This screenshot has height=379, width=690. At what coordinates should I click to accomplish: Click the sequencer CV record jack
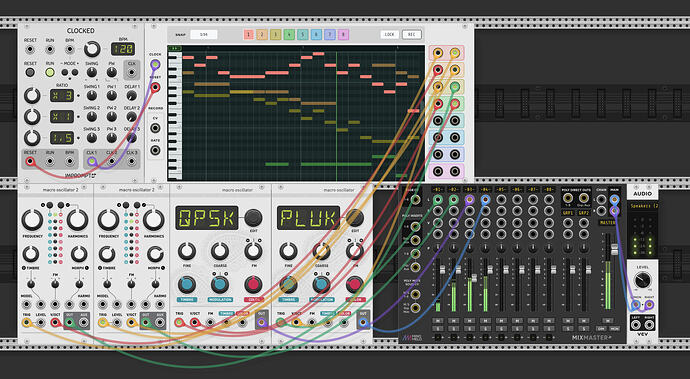click(155, 128)
